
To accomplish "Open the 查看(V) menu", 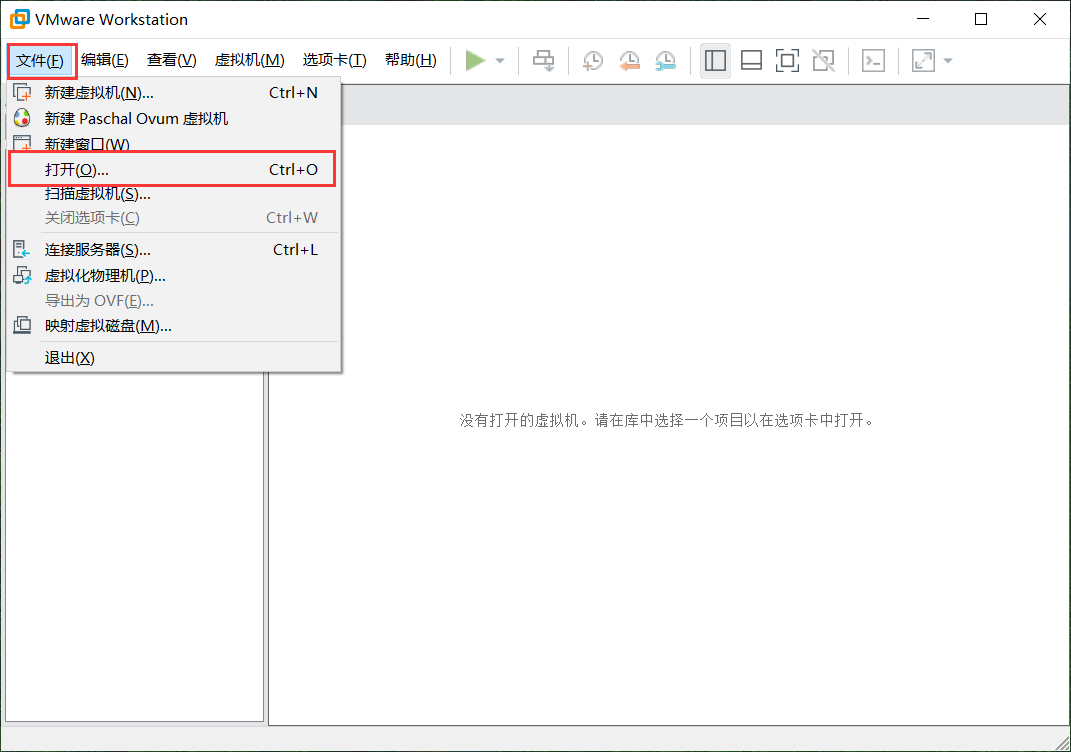I will [171, 61].
